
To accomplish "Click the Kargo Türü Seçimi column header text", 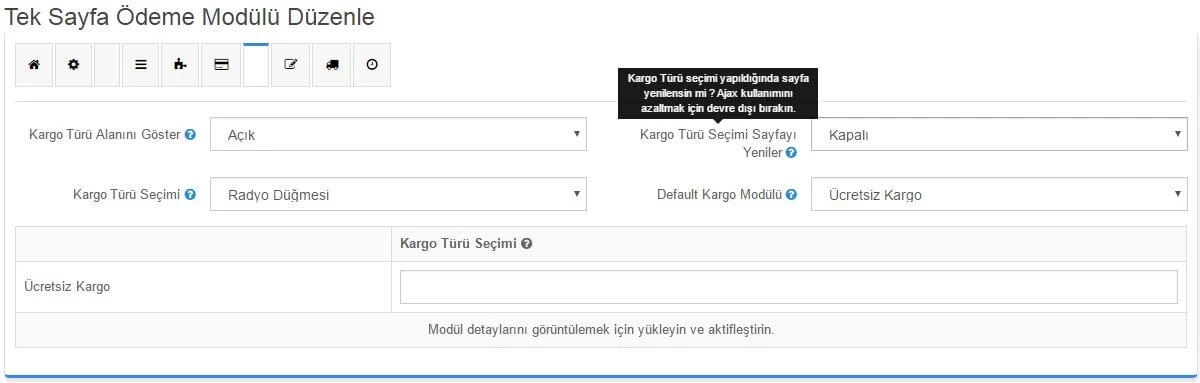I will click(x=458, y=243).
